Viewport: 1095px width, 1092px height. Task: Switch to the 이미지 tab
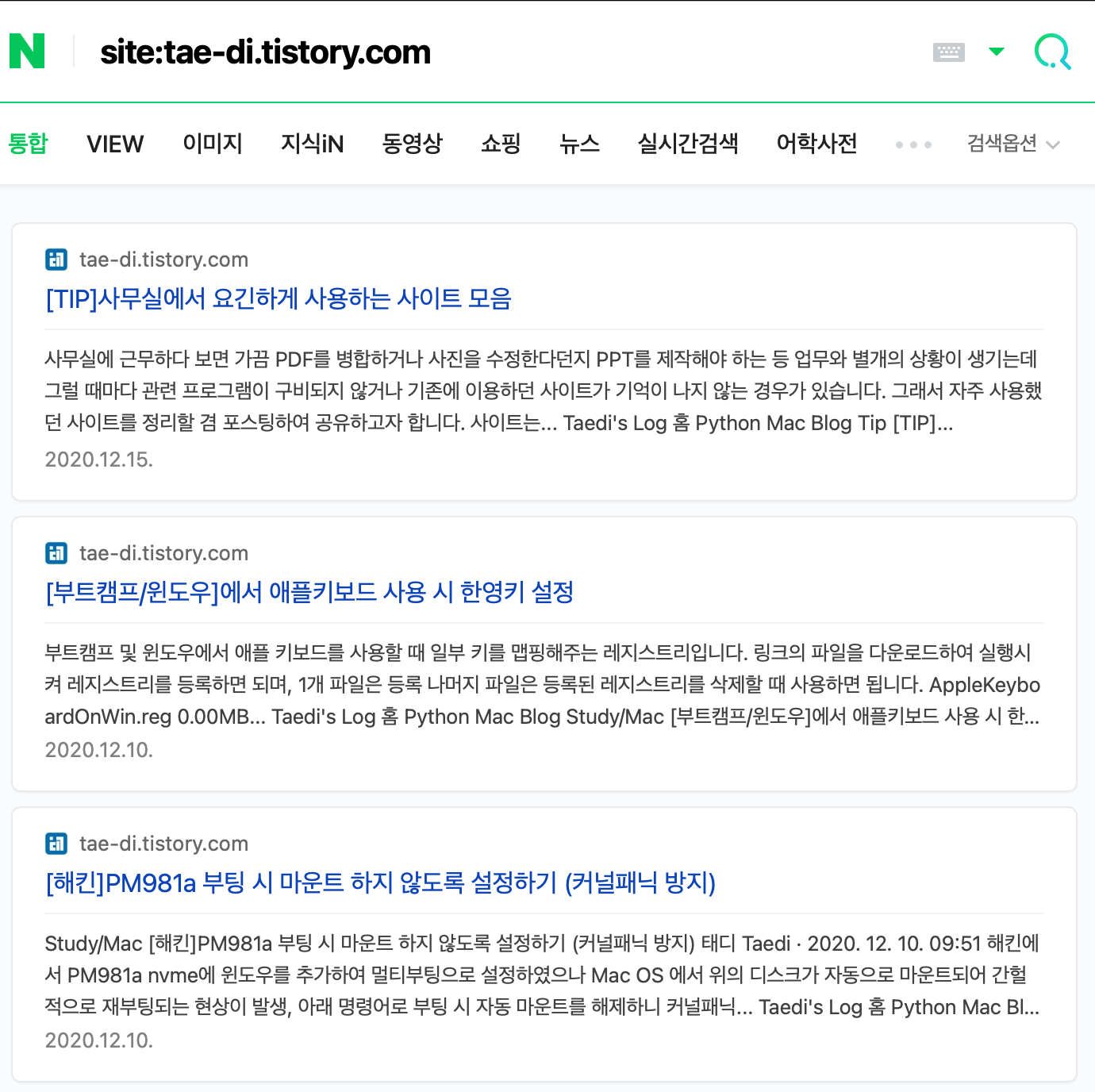pyautogui.click(x=213, y=144)
